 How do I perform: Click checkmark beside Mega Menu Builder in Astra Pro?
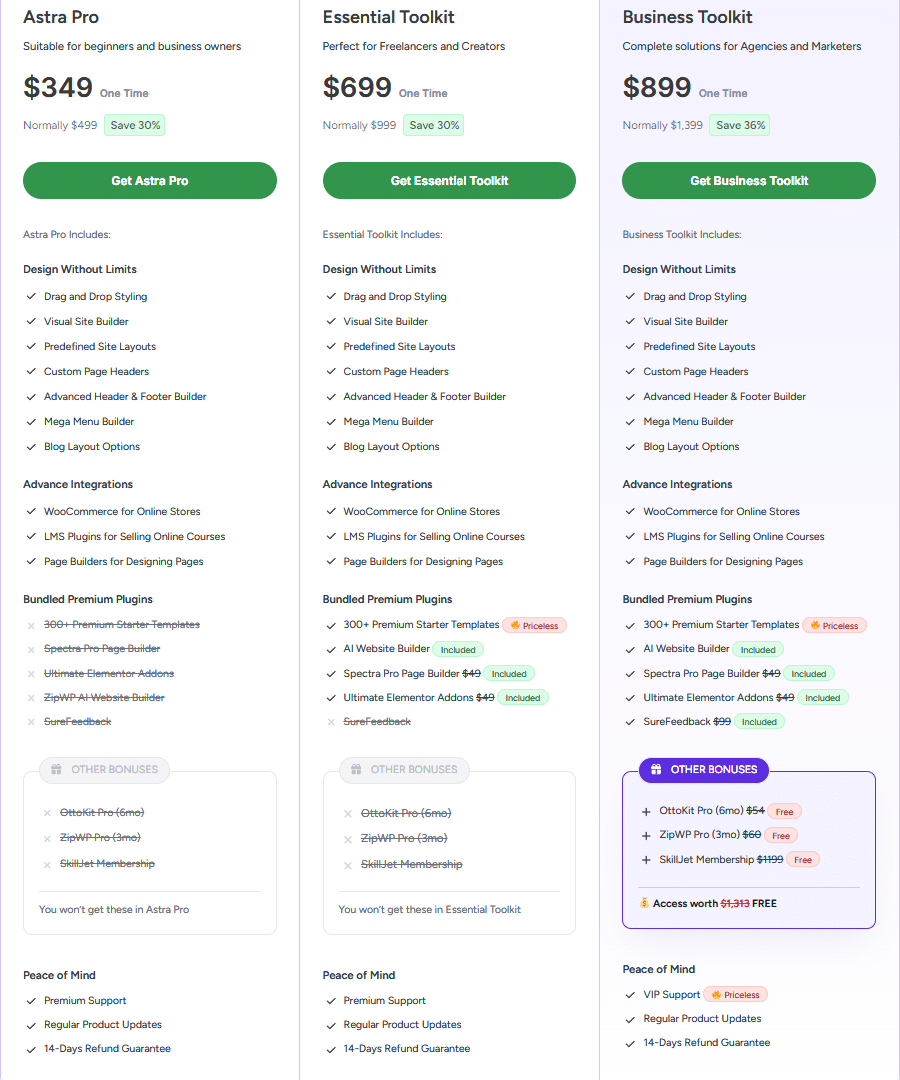(33, 422)
